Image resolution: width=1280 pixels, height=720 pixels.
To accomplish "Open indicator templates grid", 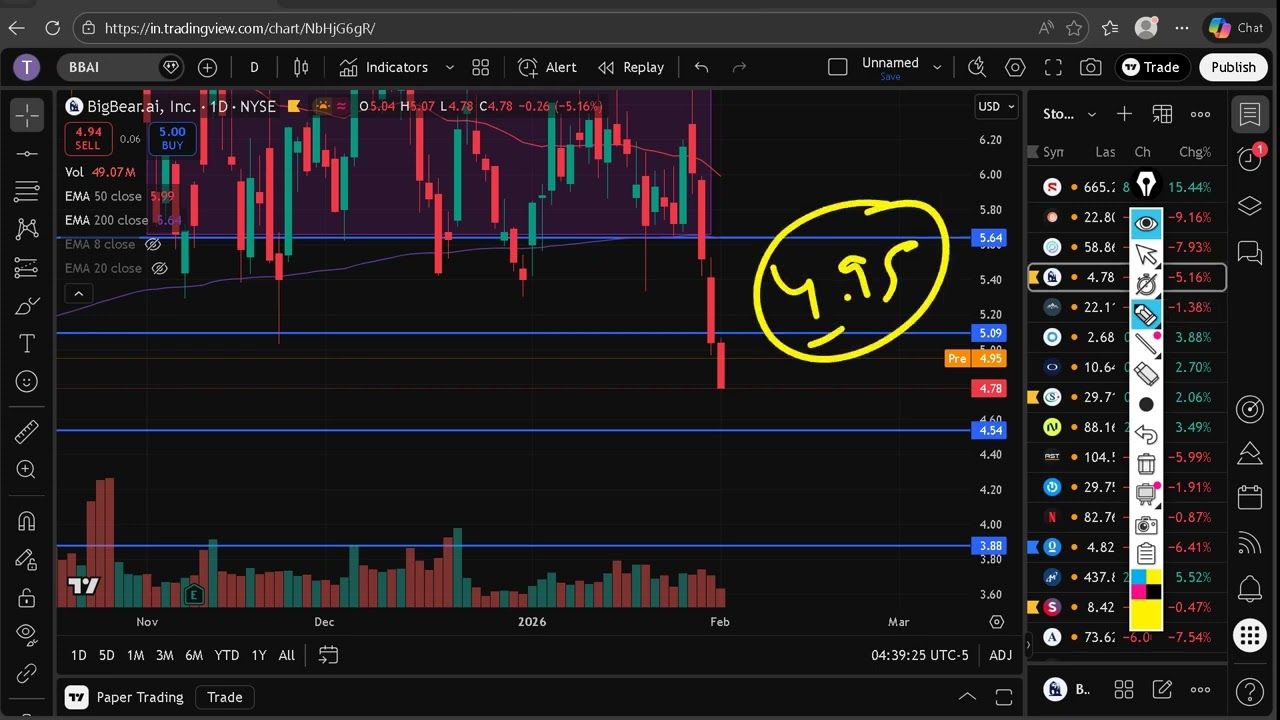I will [481, 67].
